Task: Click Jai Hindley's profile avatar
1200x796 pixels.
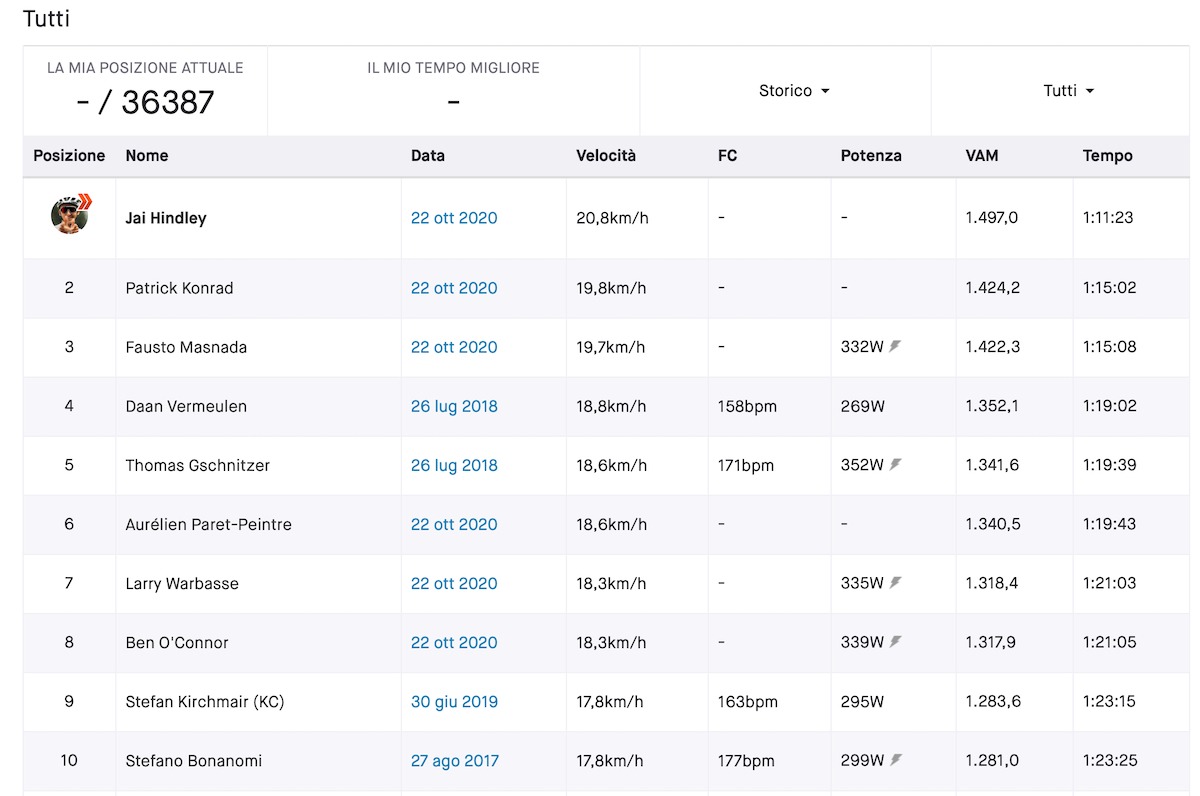Action: (x=70, y=215)
